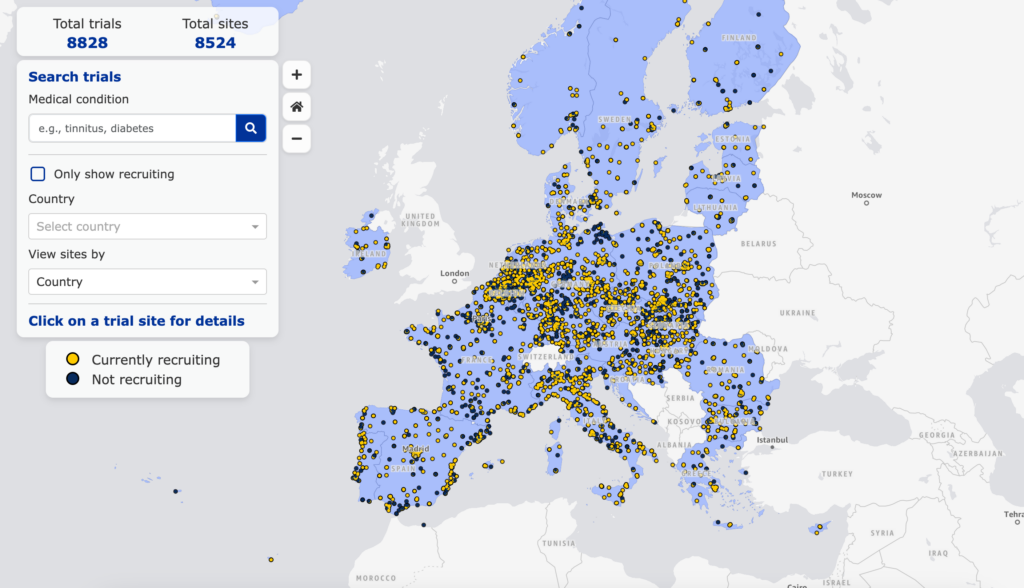Open the Select country dropdown
The height and width of the screenshot is (588, 1024).
pos(147,227)
